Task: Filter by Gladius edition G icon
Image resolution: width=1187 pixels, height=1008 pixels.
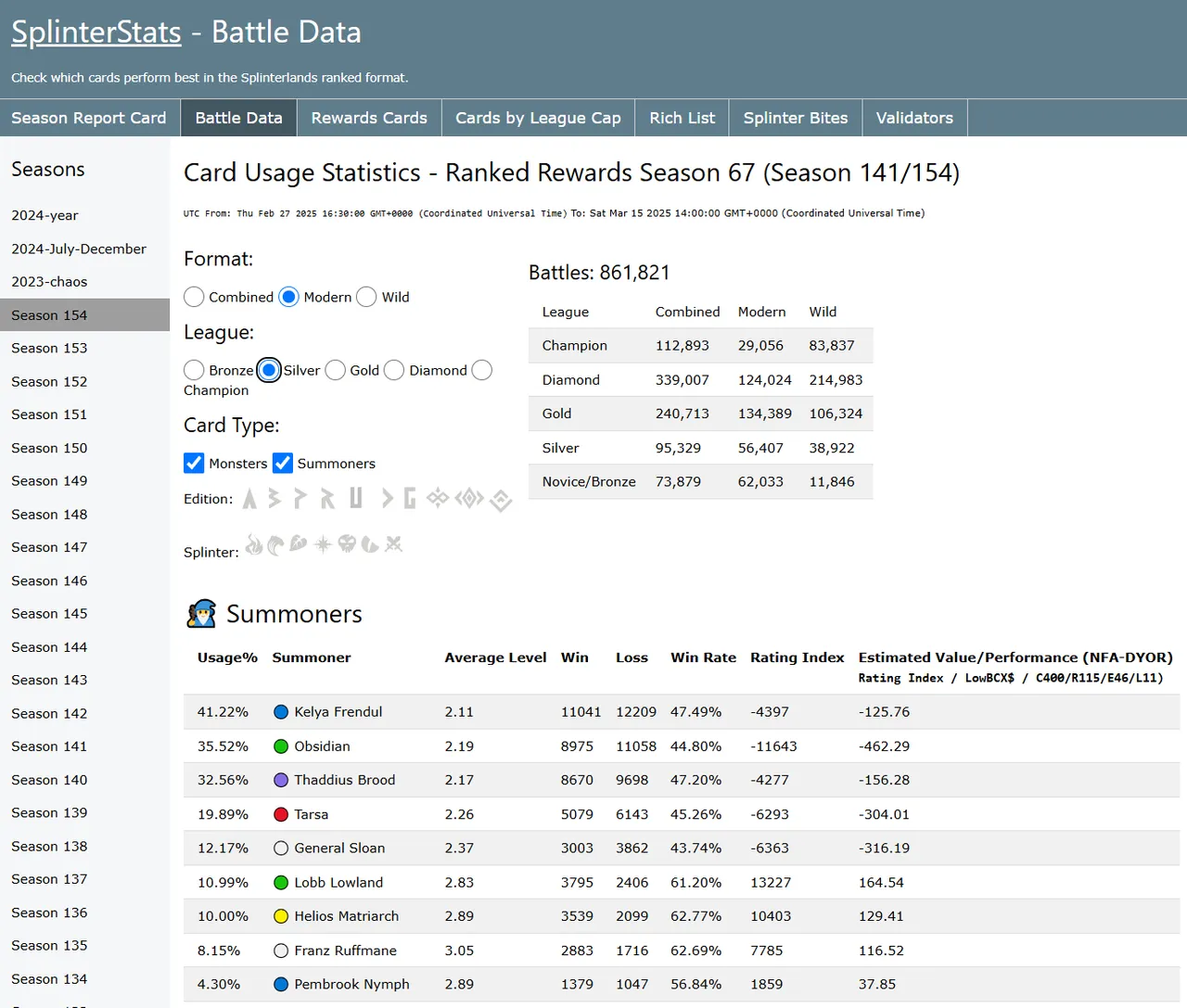Action: pos(410,499)
